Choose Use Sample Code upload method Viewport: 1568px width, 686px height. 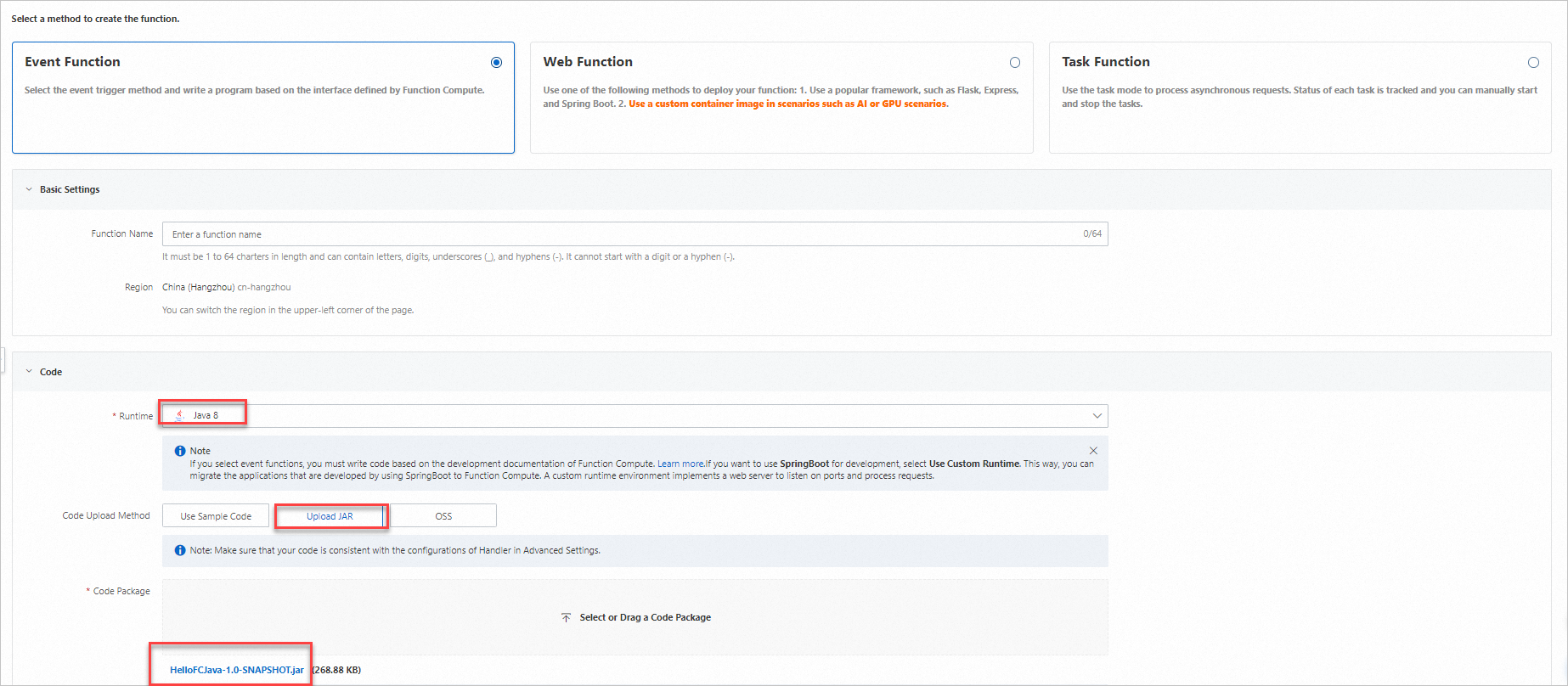click(216, 515)
